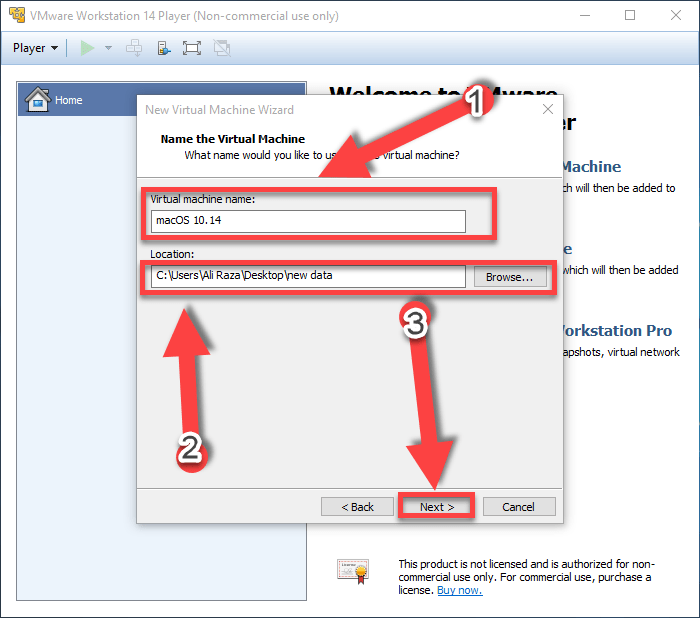Image resolution: width=700 pixels, height=618 pixels.
Task: Expand the power options dropdown arrow
Action: pos(108,48)
